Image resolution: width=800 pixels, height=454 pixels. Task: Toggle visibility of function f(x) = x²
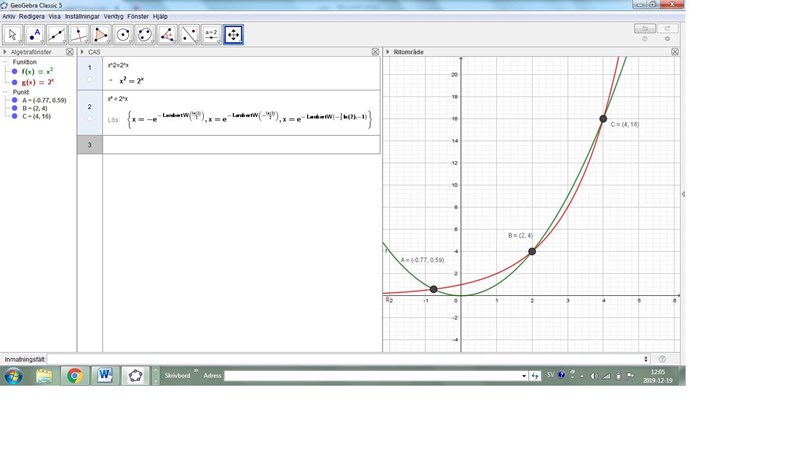tap(15, 72)
